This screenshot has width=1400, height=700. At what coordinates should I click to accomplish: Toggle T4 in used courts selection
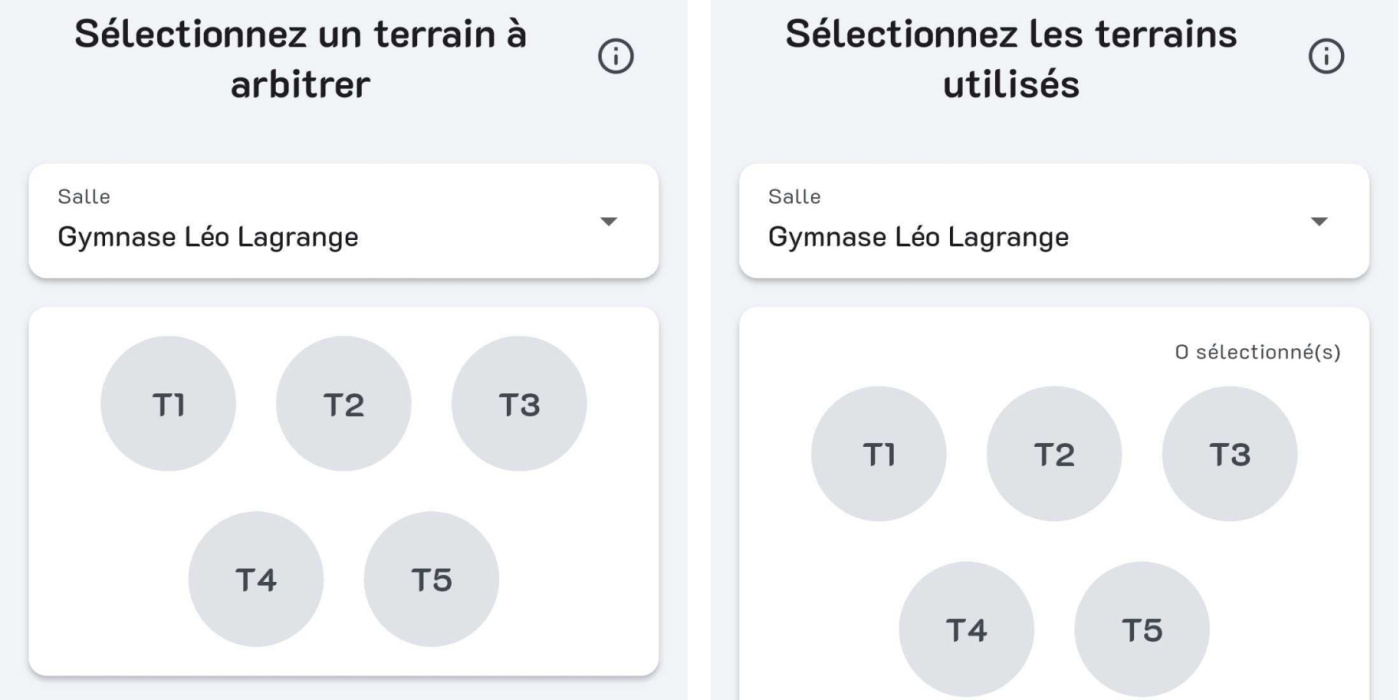(x=966, y=629)
